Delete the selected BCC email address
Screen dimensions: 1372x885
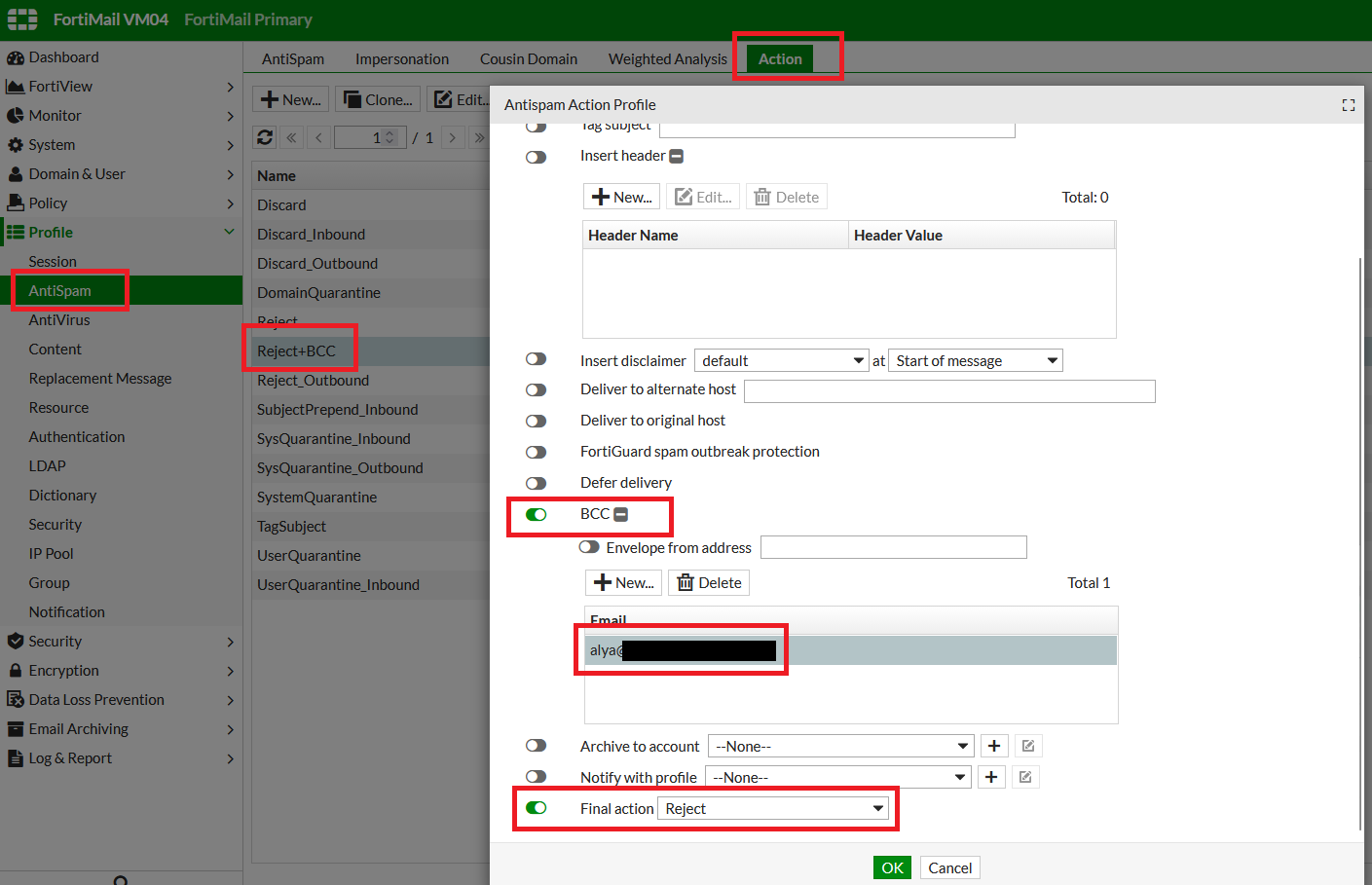point(709,582)
